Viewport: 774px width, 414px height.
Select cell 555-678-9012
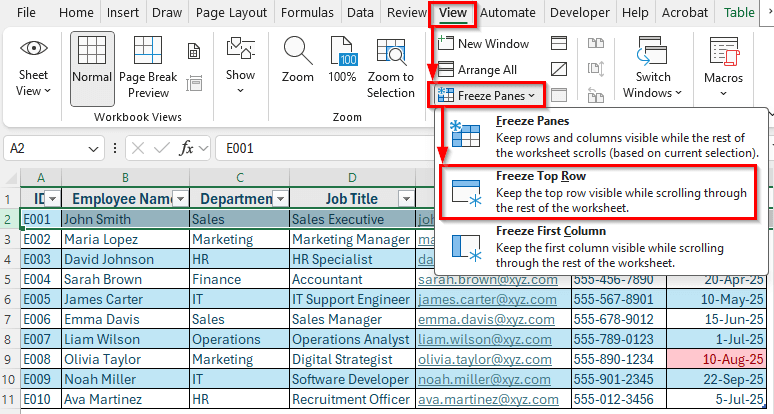pyautogui.click(x=619, y=319)
